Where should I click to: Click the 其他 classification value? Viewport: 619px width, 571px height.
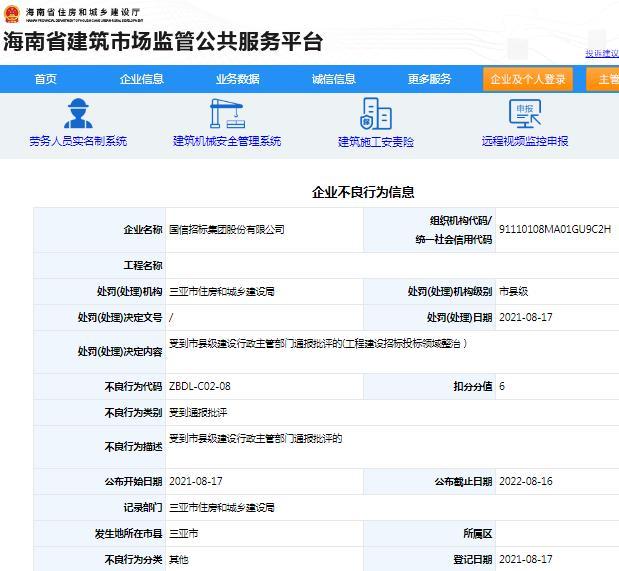click(x=178, y=560)
